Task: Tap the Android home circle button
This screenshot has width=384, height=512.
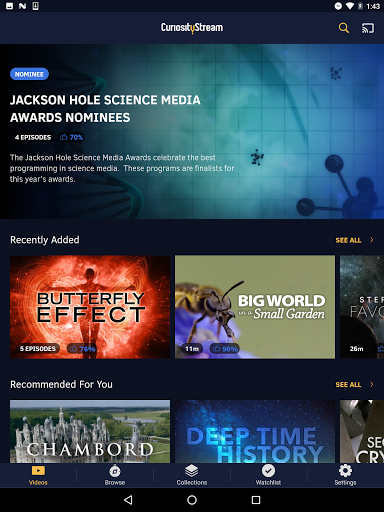Action: coord(192,500)
